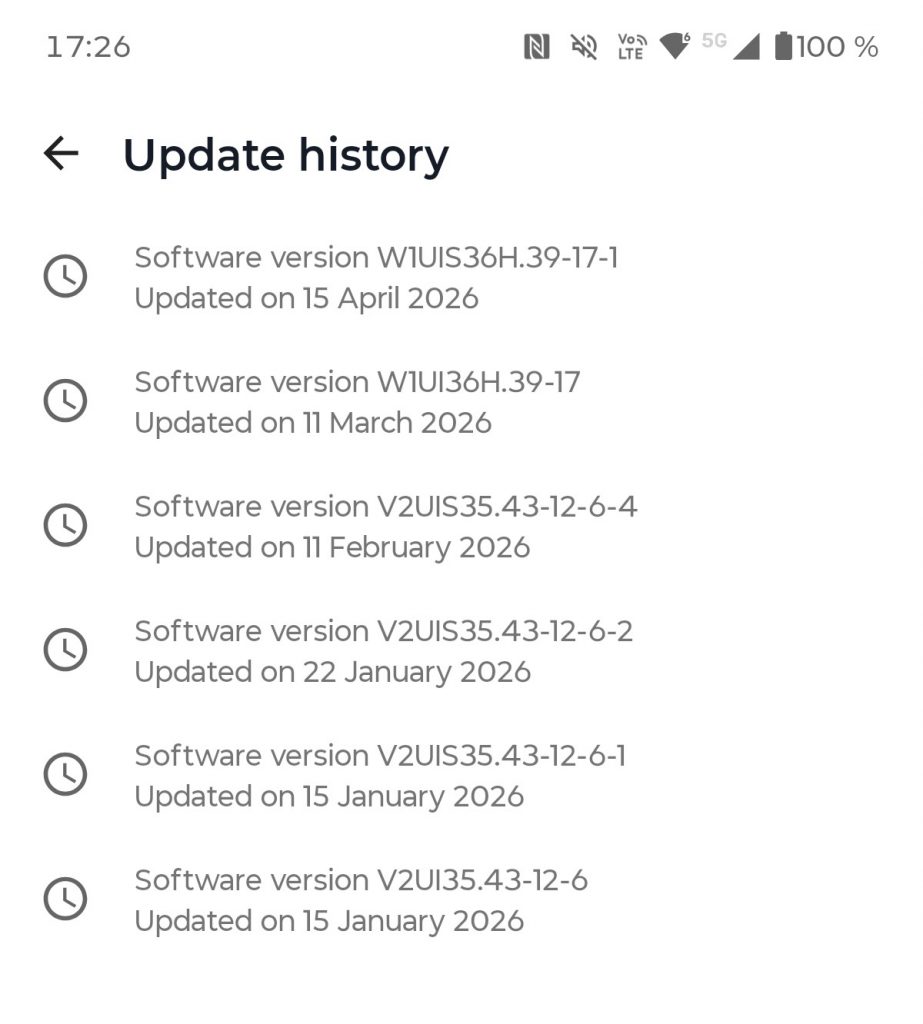The height and width of the screenshot is (1024, 923).
Task: Tap the Wi-Fi status icon
Action: click(x=675, y=46)
